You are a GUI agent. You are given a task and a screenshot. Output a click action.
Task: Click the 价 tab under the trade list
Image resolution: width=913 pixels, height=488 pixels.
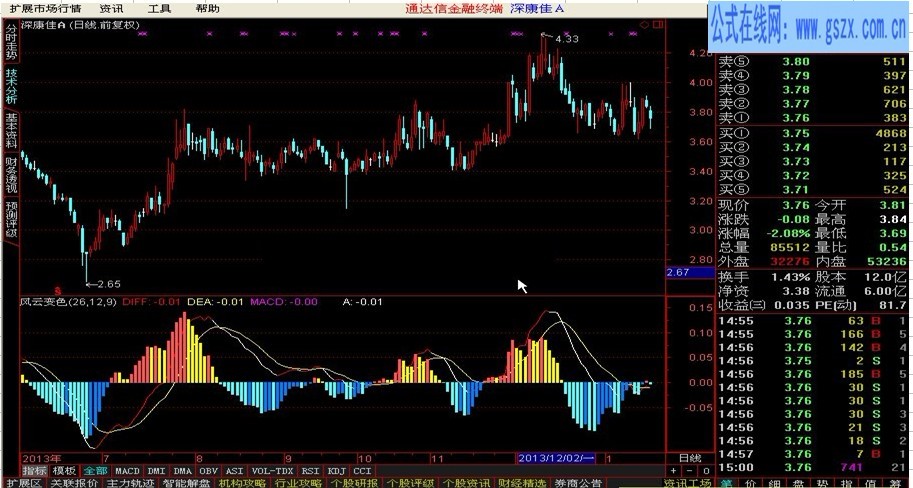point(751,483)
